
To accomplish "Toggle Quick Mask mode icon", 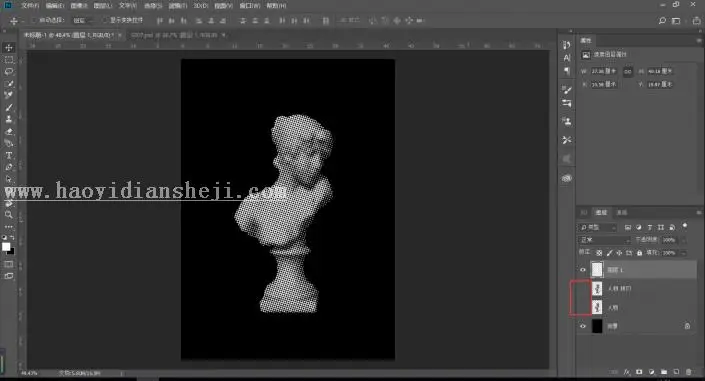I will tap(9, 264).
